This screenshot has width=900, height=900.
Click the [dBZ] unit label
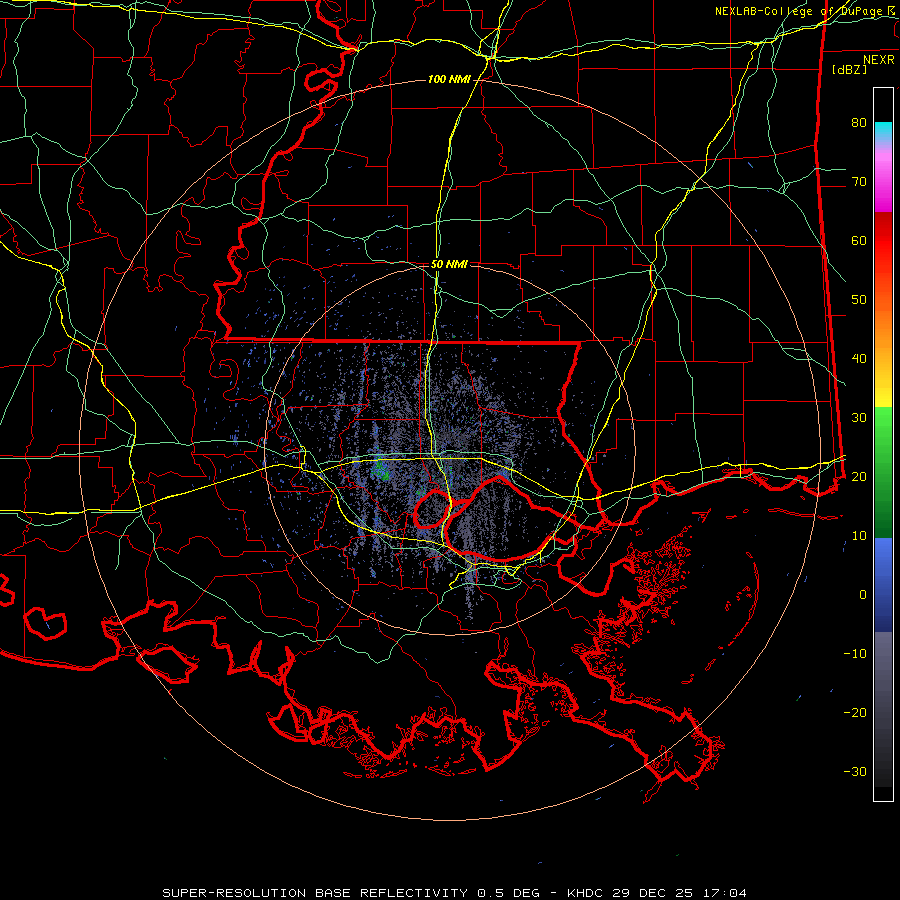(x=849, y=69)
